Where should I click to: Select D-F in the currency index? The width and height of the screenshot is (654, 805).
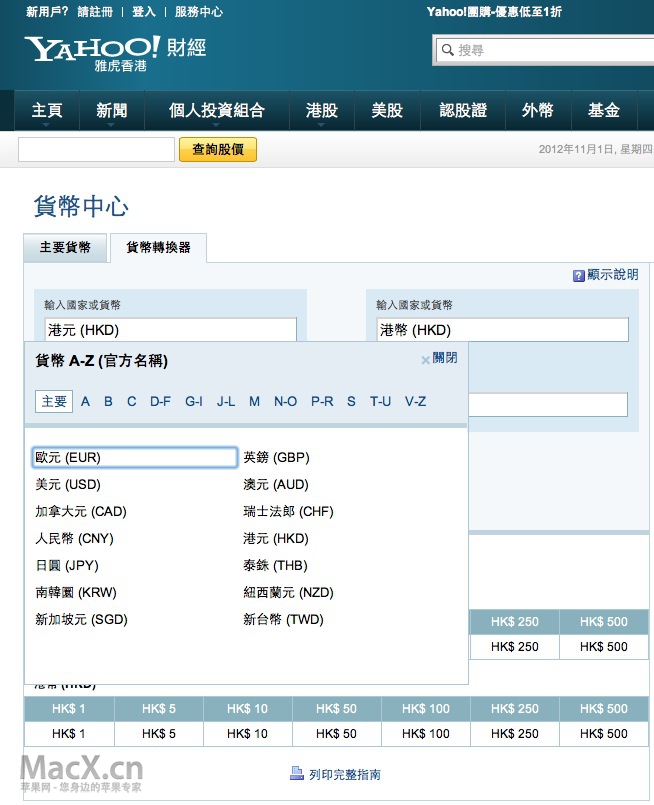[x=160, y=401]
